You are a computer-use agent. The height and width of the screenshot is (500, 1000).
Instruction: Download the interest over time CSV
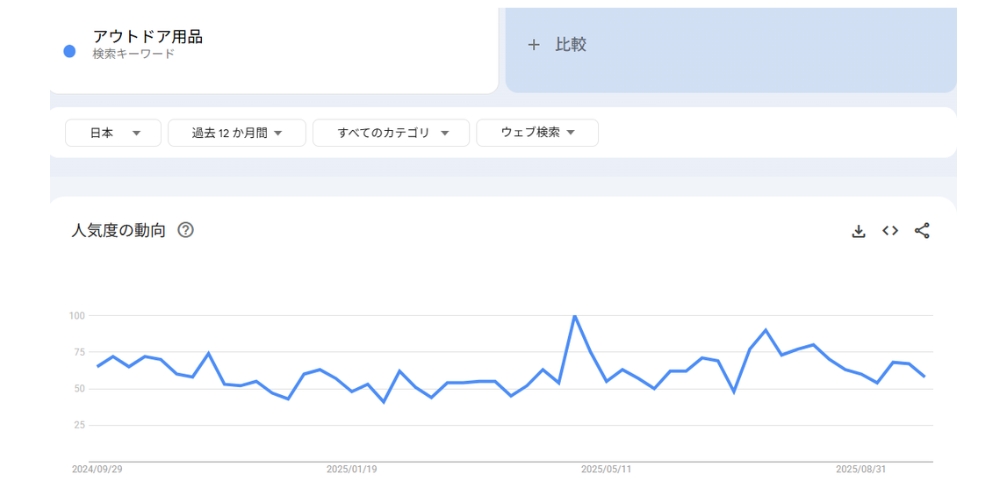tap(858, 231)
